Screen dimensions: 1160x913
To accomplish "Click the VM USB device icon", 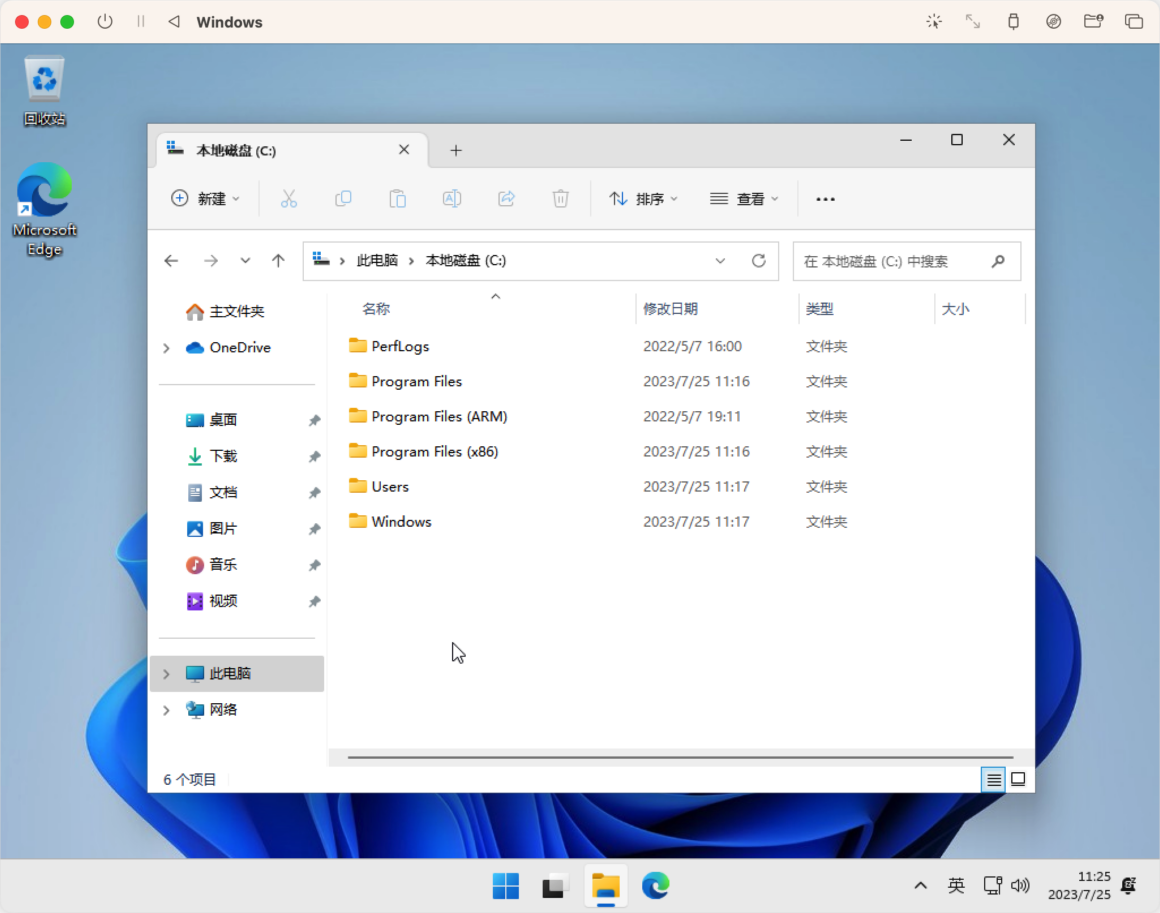I will pos(1014,21).
